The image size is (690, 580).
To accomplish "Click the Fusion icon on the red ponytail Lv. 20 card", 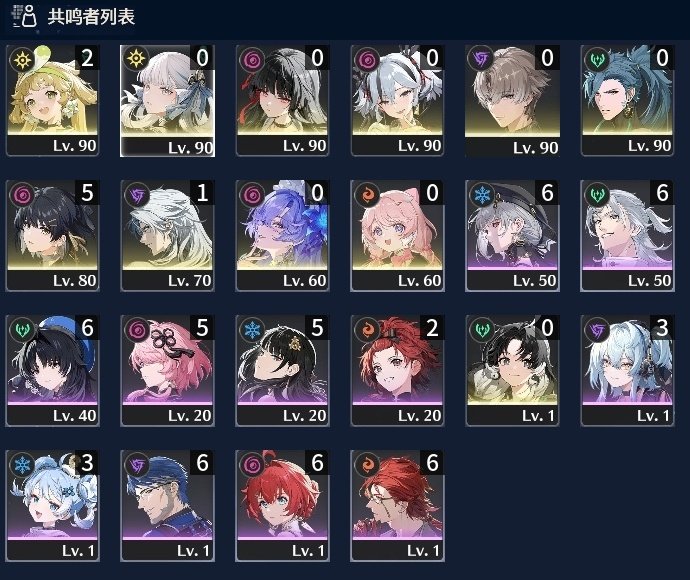I will click(367, 329).
